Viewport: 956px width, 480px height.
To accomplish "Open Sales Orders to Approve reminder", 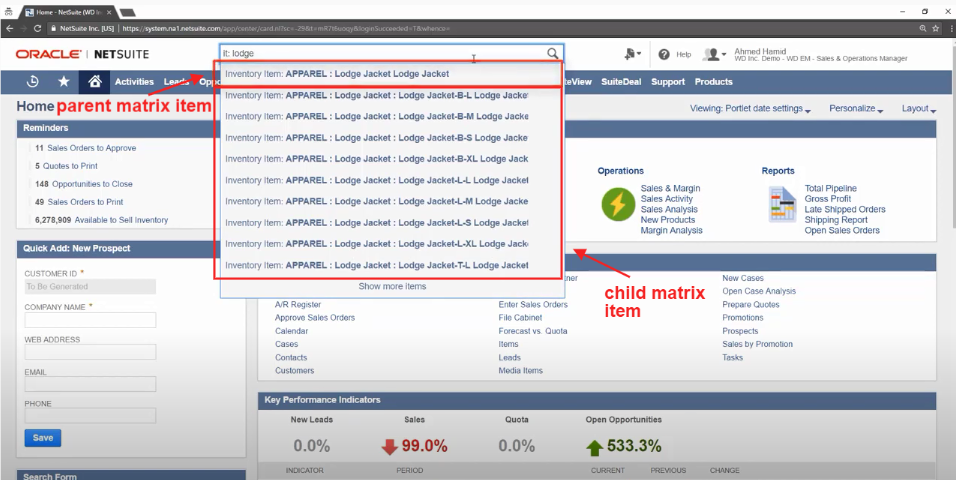I will point(91,148).
